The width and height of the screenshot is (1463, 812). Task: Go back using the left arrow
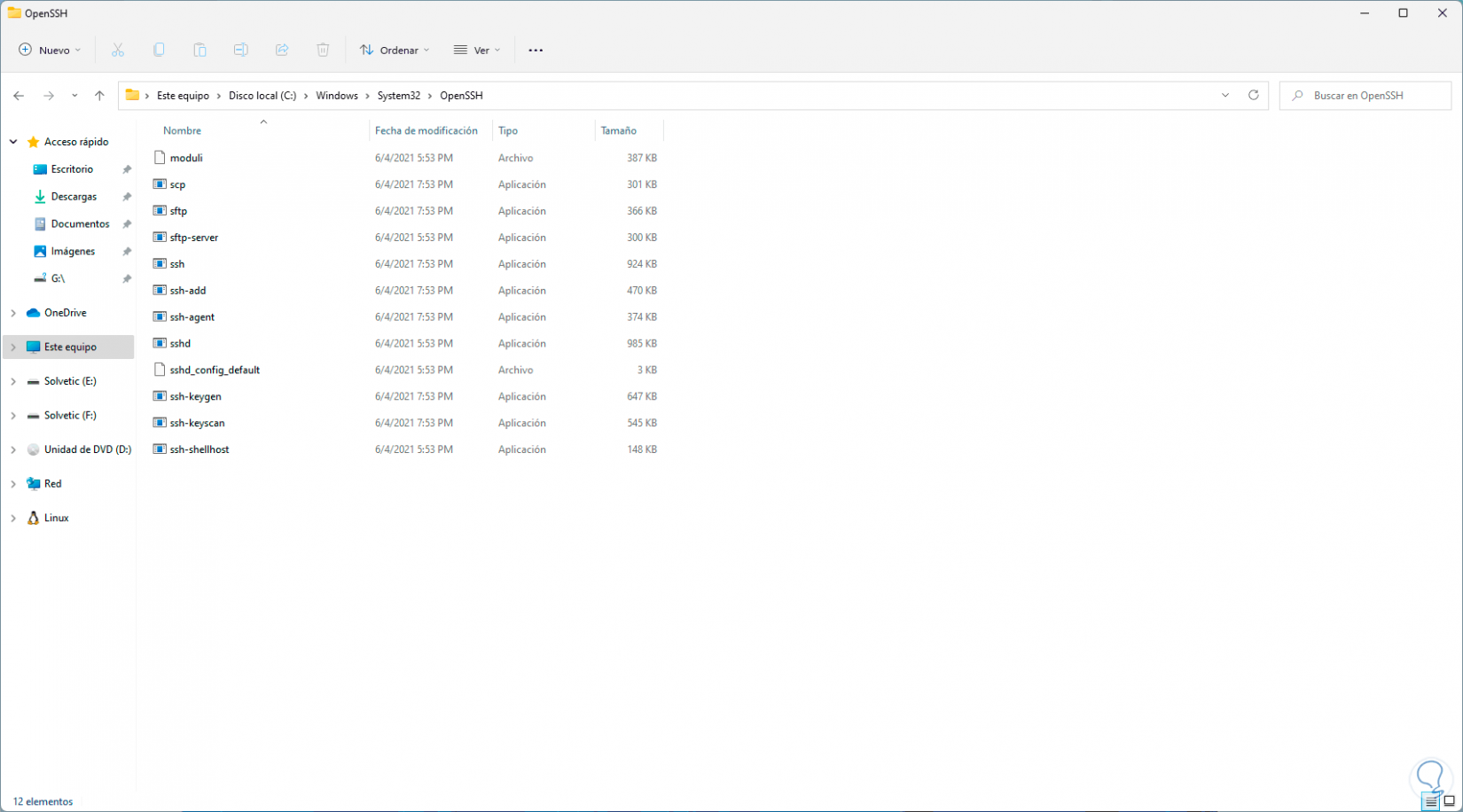(x=19, y=96)
